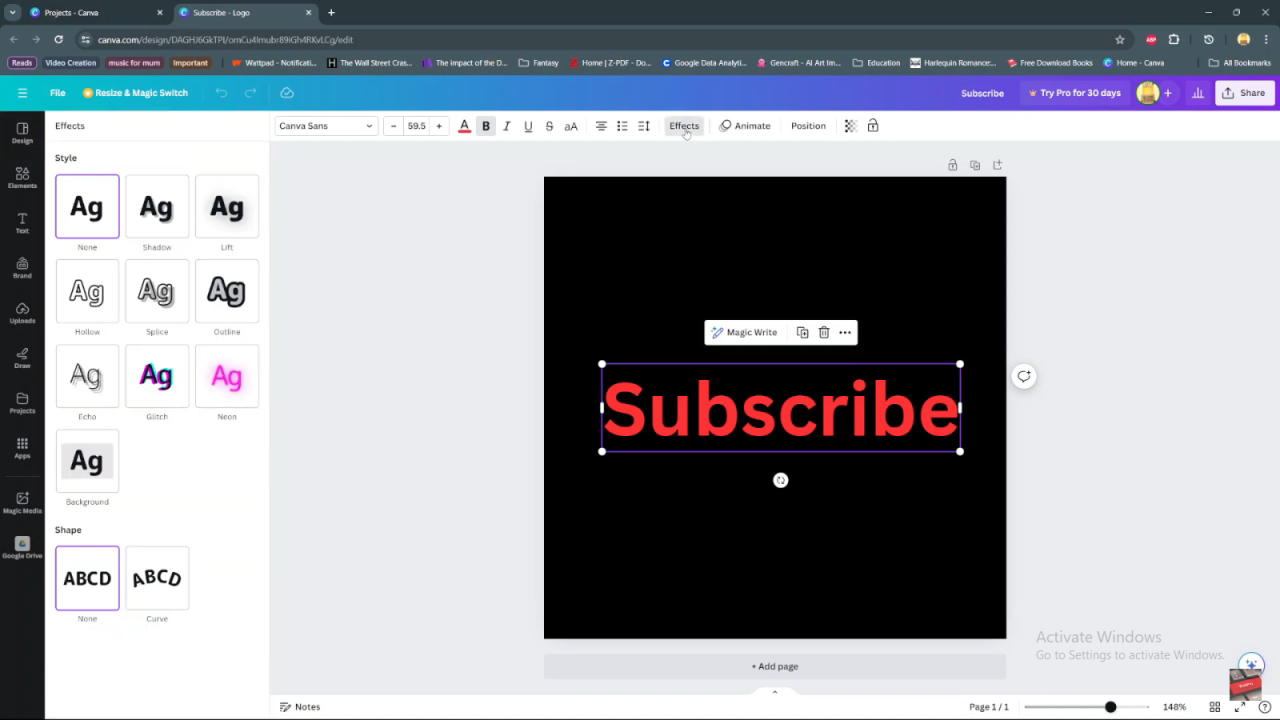The height and width of the screenshot is (720, 1280).
Task: Select the None text style
Action: pos(87,206)
